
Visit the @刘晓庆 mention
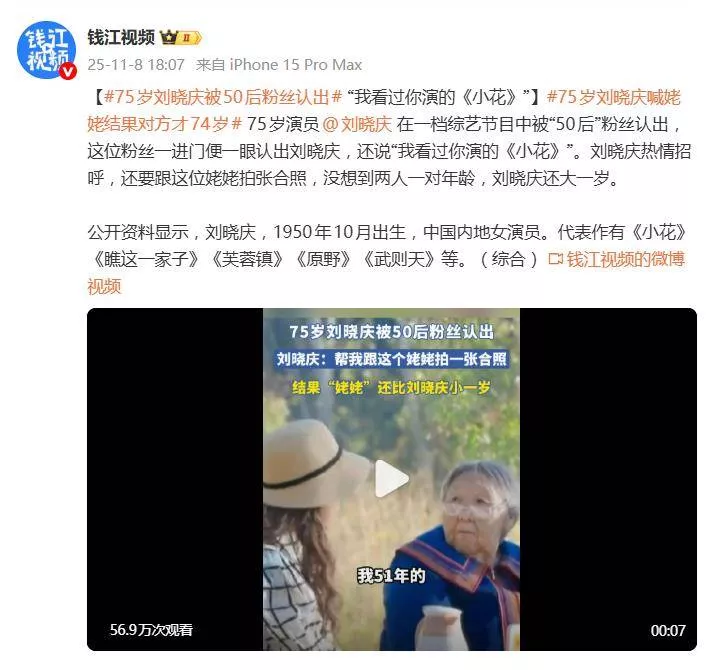[x=357, y=124]
